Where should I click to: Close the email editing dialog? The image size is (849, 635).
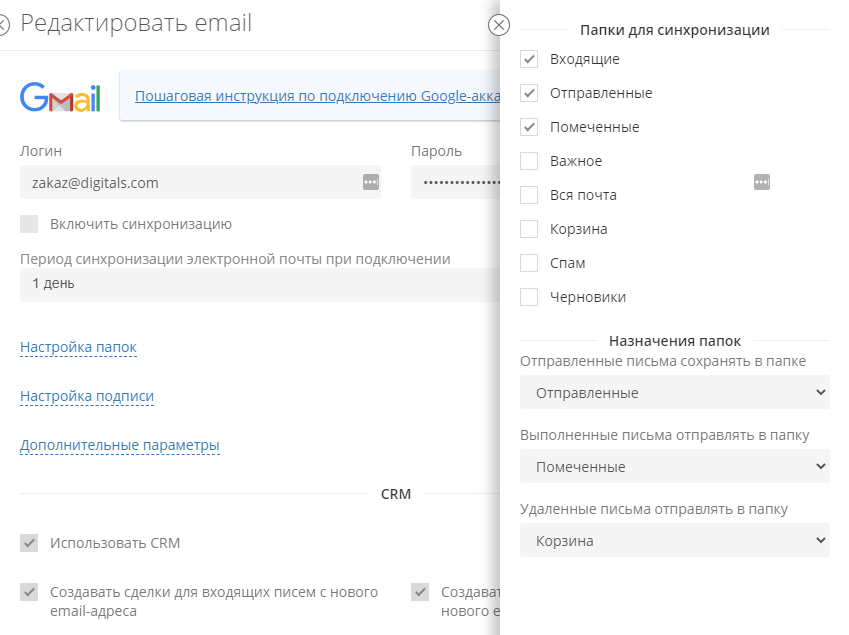click(4, 26)
